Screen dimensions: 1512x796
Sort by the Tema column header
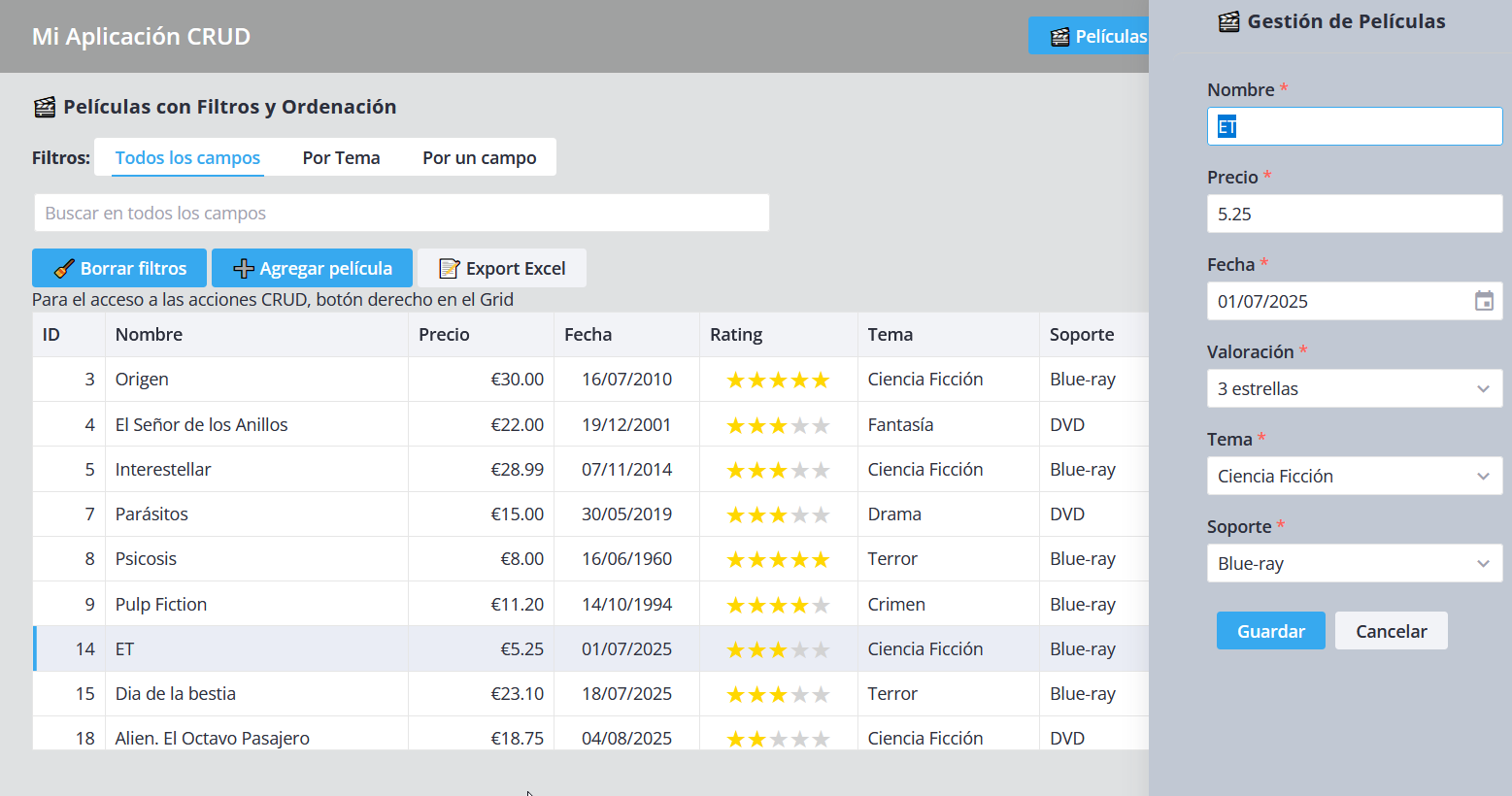[948, 334]
